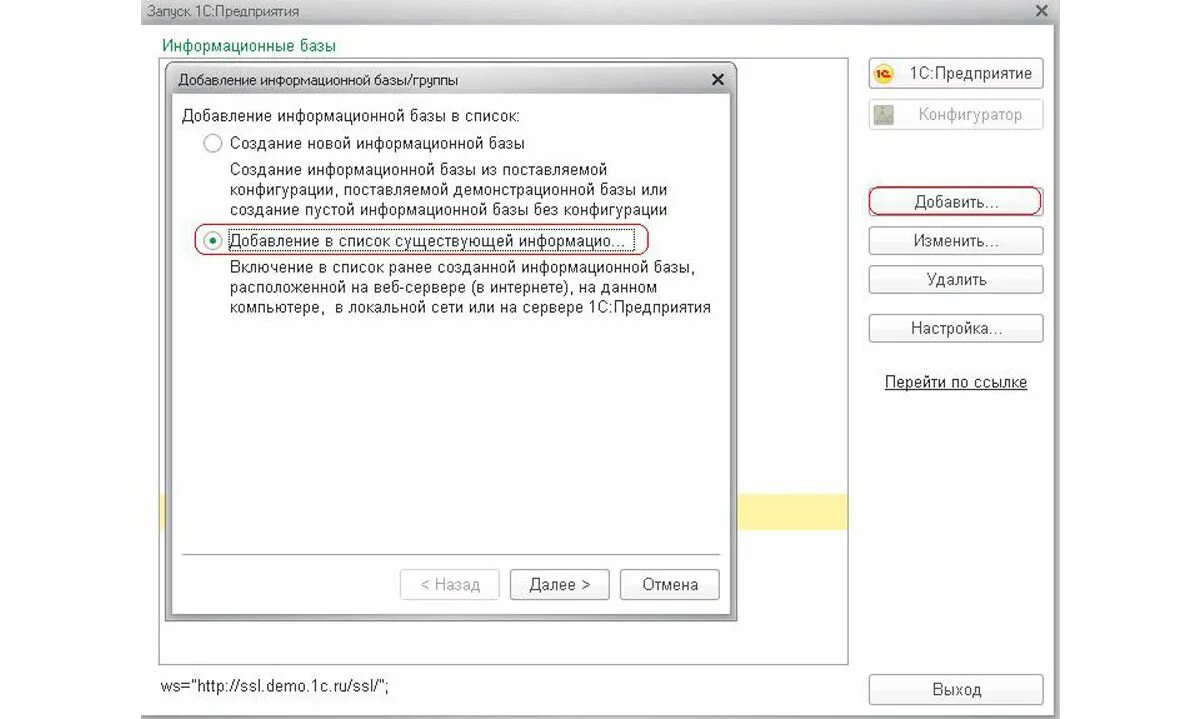Click the 1C logo icon on launch button

(883, 74)
